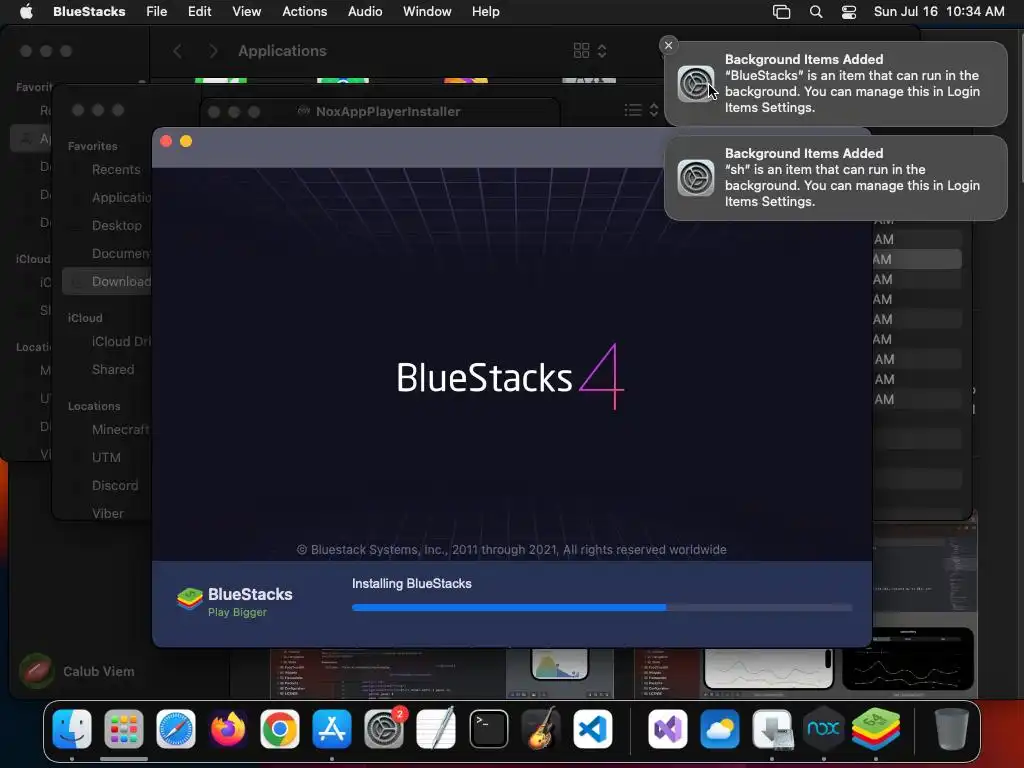
Task: Open the Window menu
Action: click(x=427, y=12)
